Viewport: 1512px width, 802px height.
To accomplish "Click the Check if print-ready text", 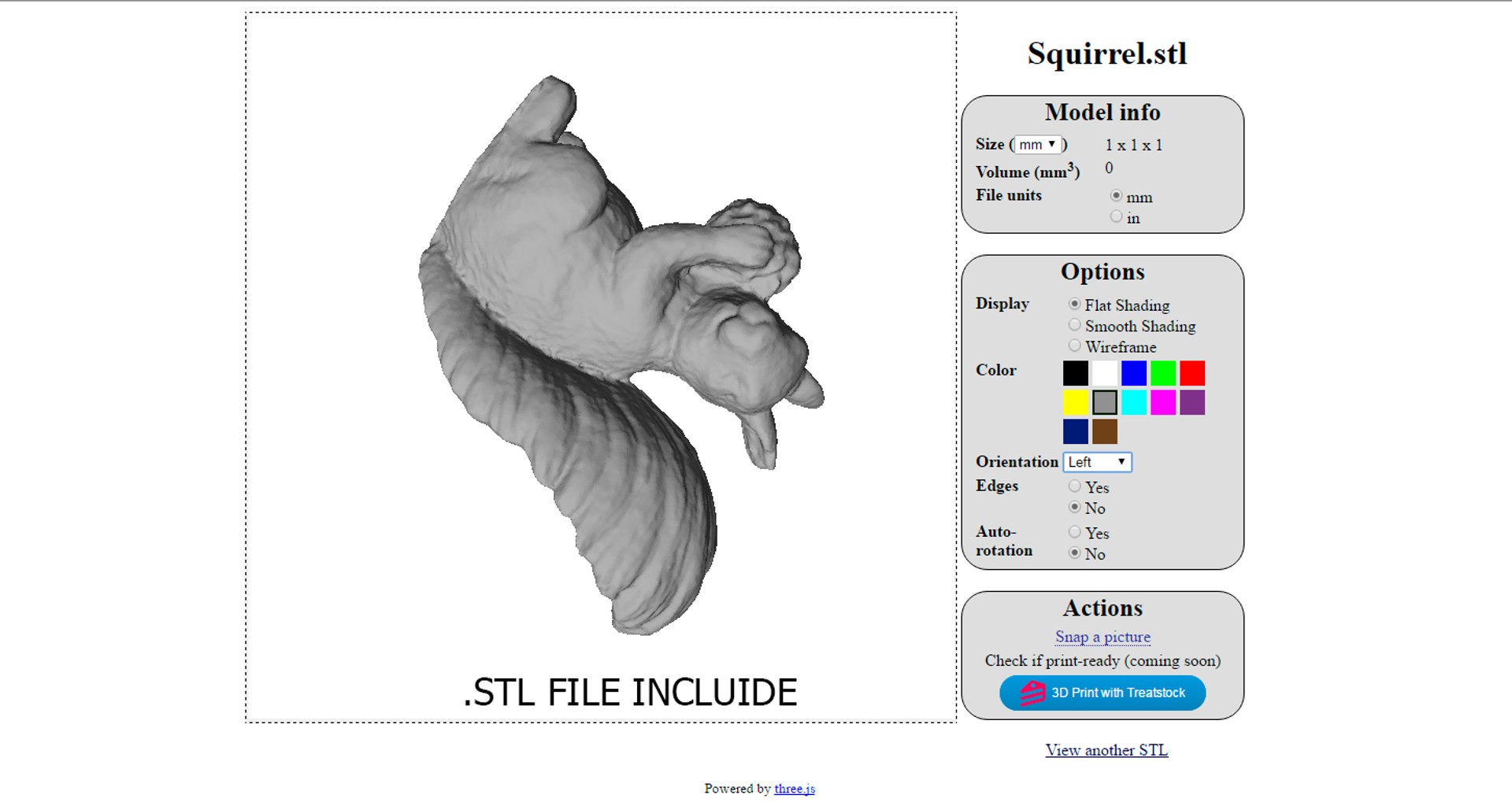I will click(1102, 660).
